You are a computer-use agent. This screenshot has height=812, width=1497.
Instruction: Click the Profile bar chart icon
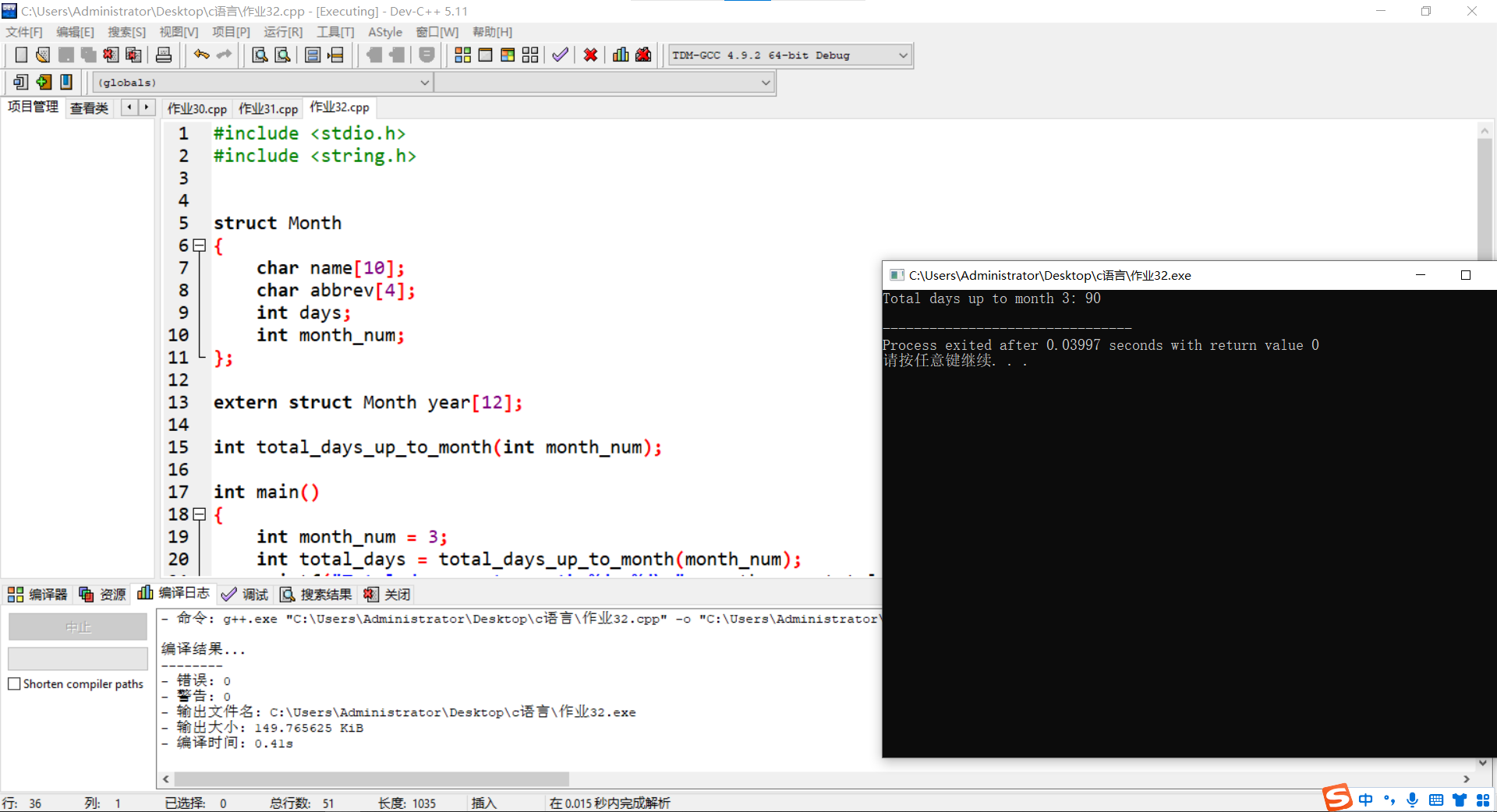[x=621, y=55]
